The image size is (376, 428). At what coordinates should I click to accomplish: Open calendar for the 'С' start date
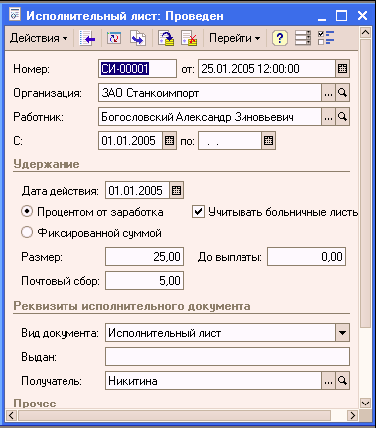pyautogui.click(x=169, y=141)
